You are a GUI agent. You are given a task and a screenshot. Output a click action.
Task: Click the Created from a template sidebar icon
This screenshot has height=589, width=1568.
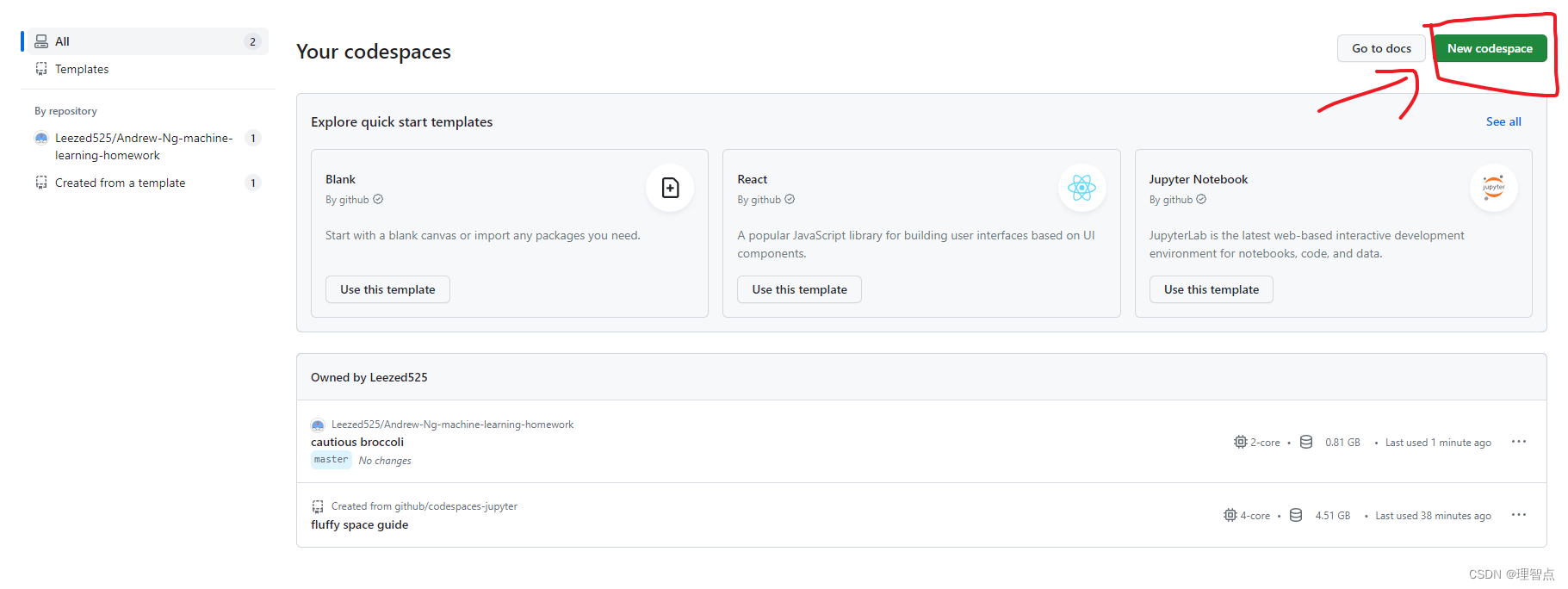point(41,183)
